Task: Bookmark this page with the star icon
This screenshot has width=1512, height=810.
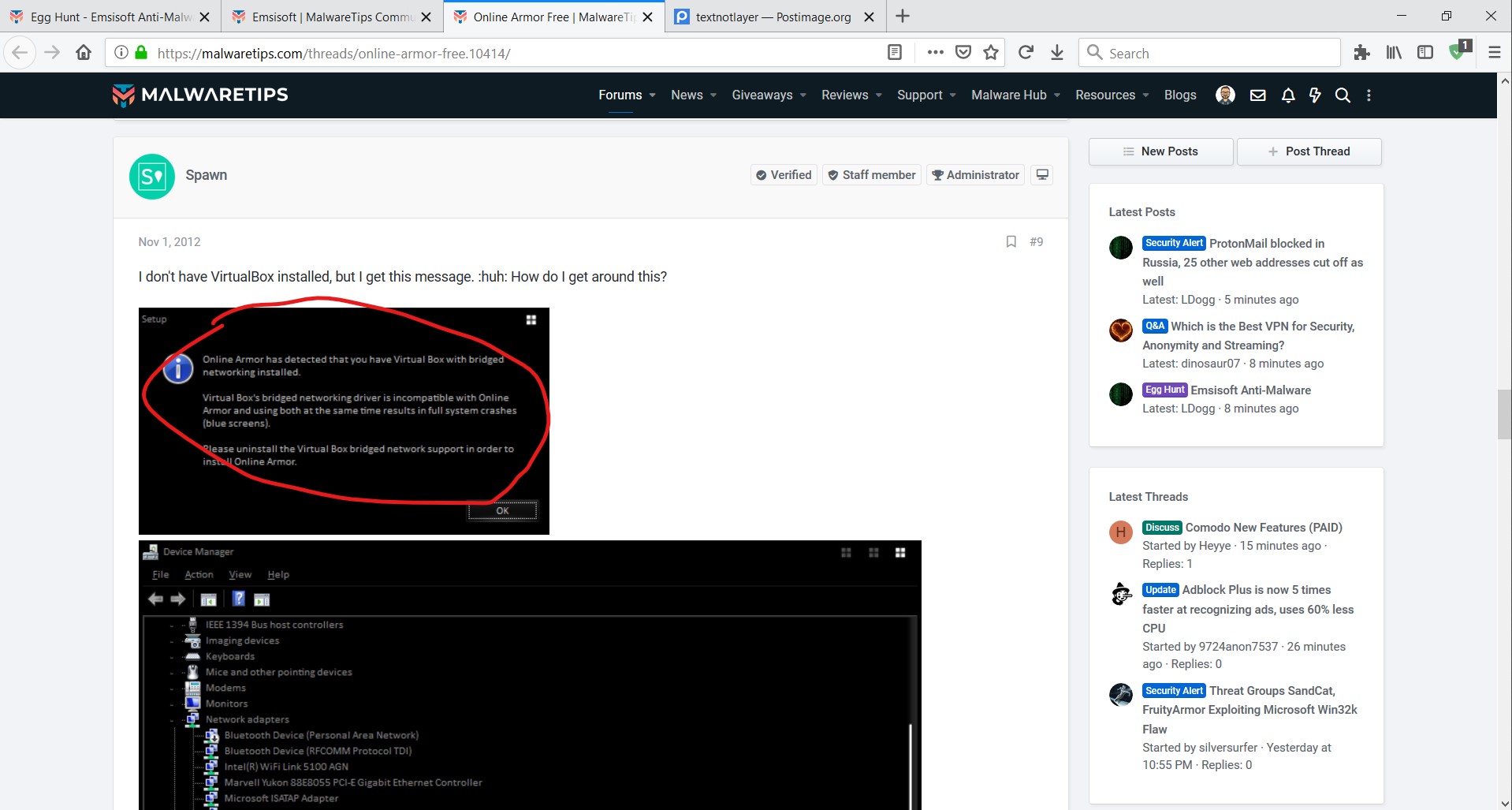Action: click(991, 53)
